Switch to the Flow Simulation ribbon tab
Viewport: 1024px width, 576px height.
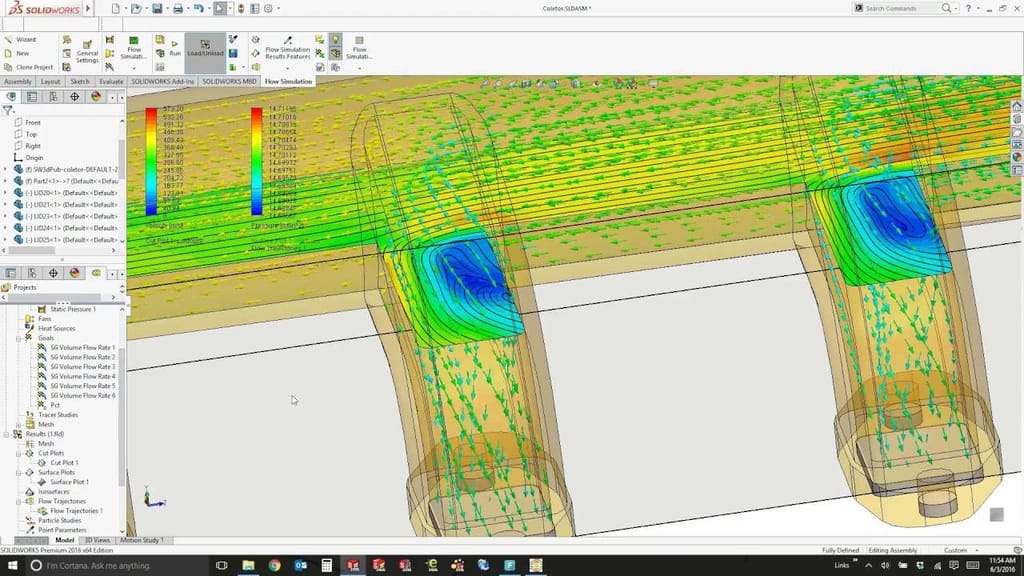pyautogui.click(x=290, y=81)
